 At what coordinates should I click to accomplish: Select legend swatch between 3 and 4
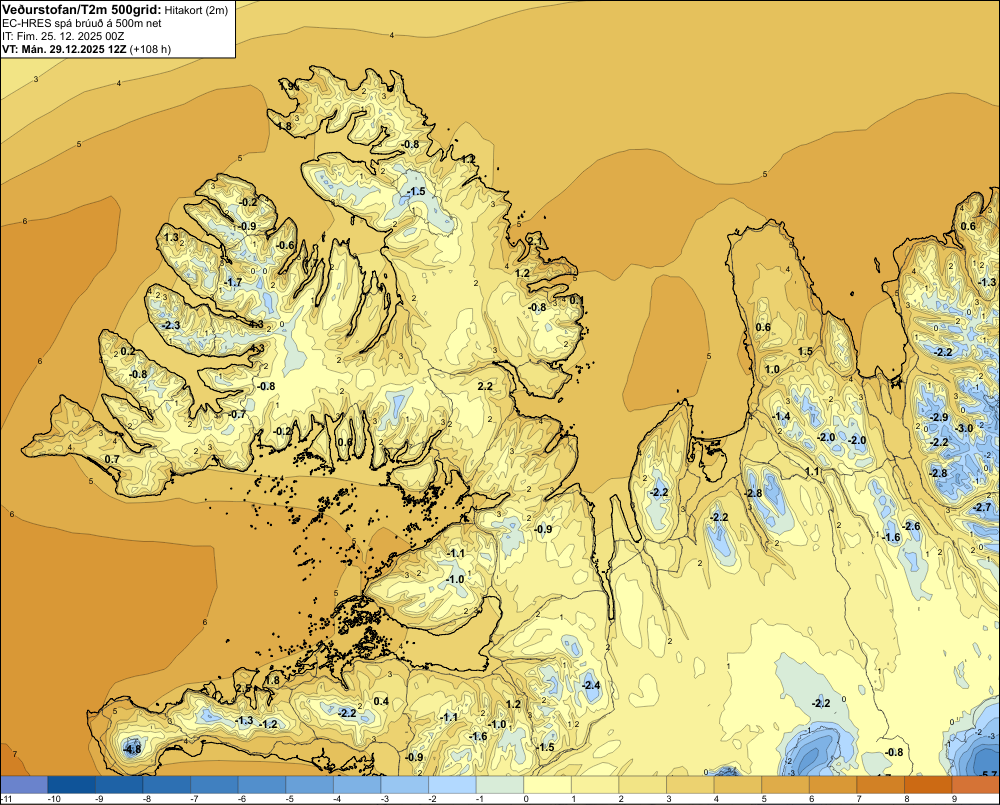tap(691, 785)
